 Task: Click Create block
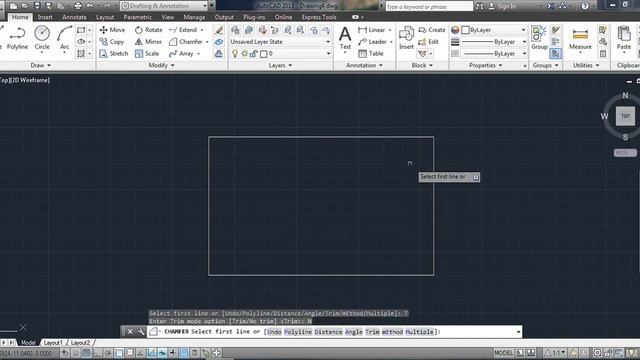(x=432, y=30)
